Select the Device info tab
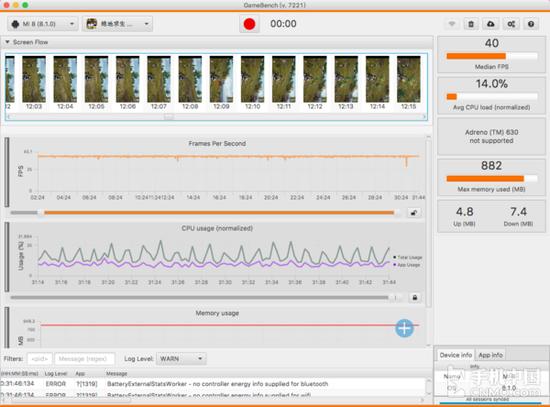This screenshot has height=407, width=550. tap(456, 355)
